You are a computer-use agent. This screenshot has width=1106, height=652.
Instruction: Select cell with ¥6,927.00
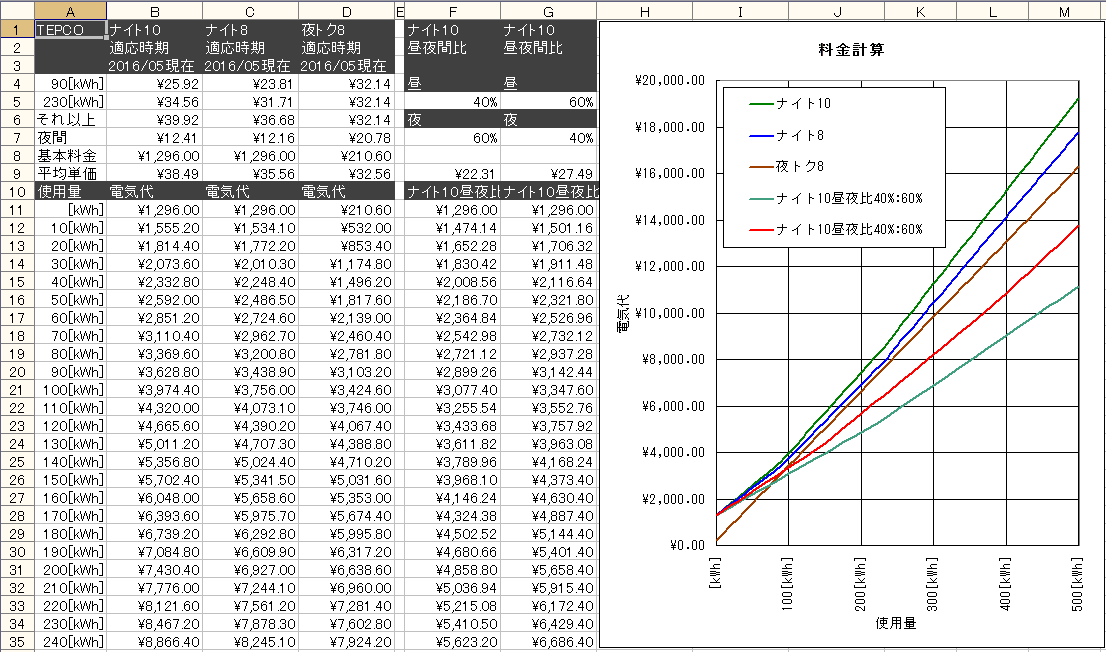point(250,570)
